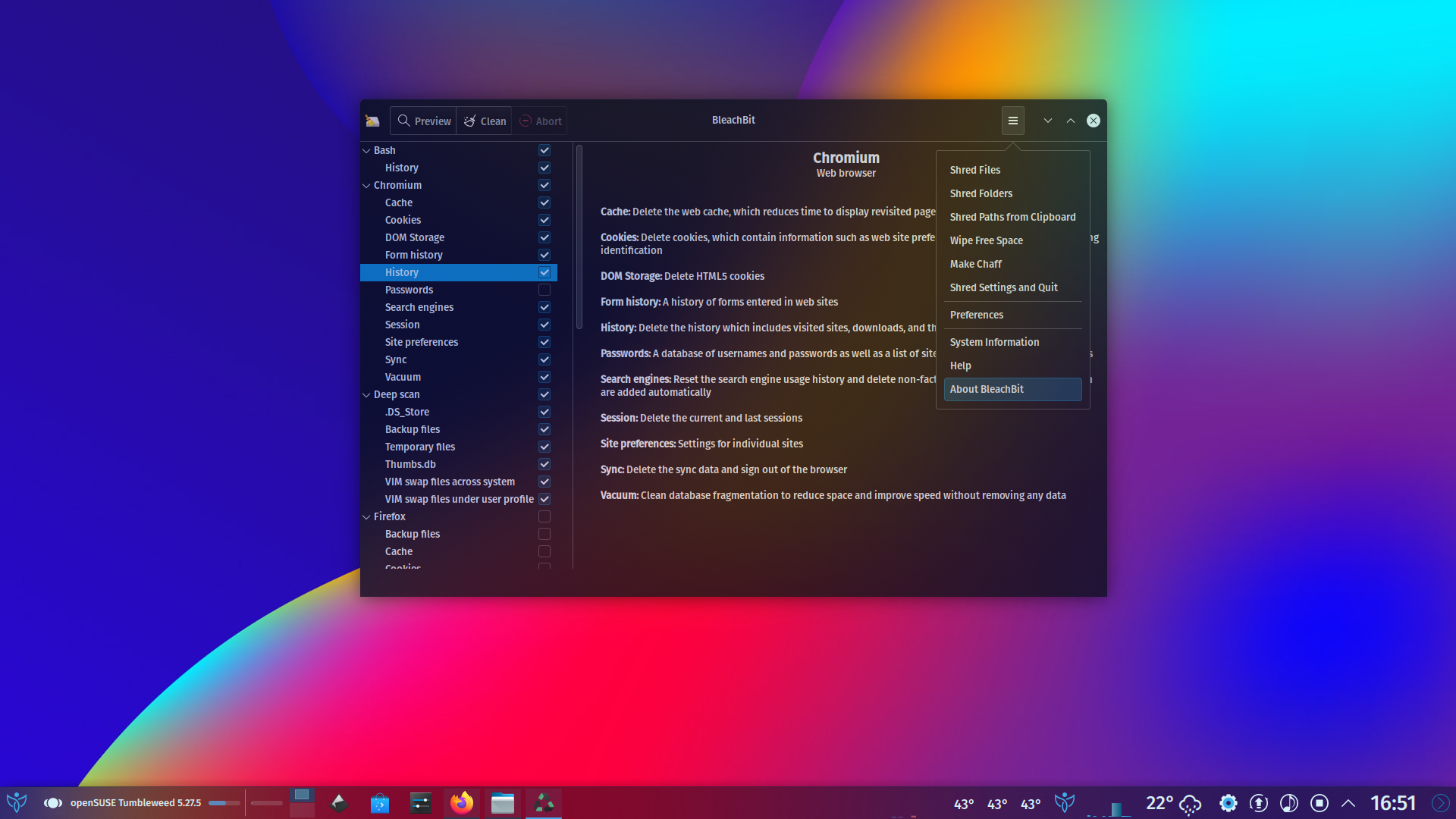Toggle the Thumbs.db checkbox

(x=544, y=464)
